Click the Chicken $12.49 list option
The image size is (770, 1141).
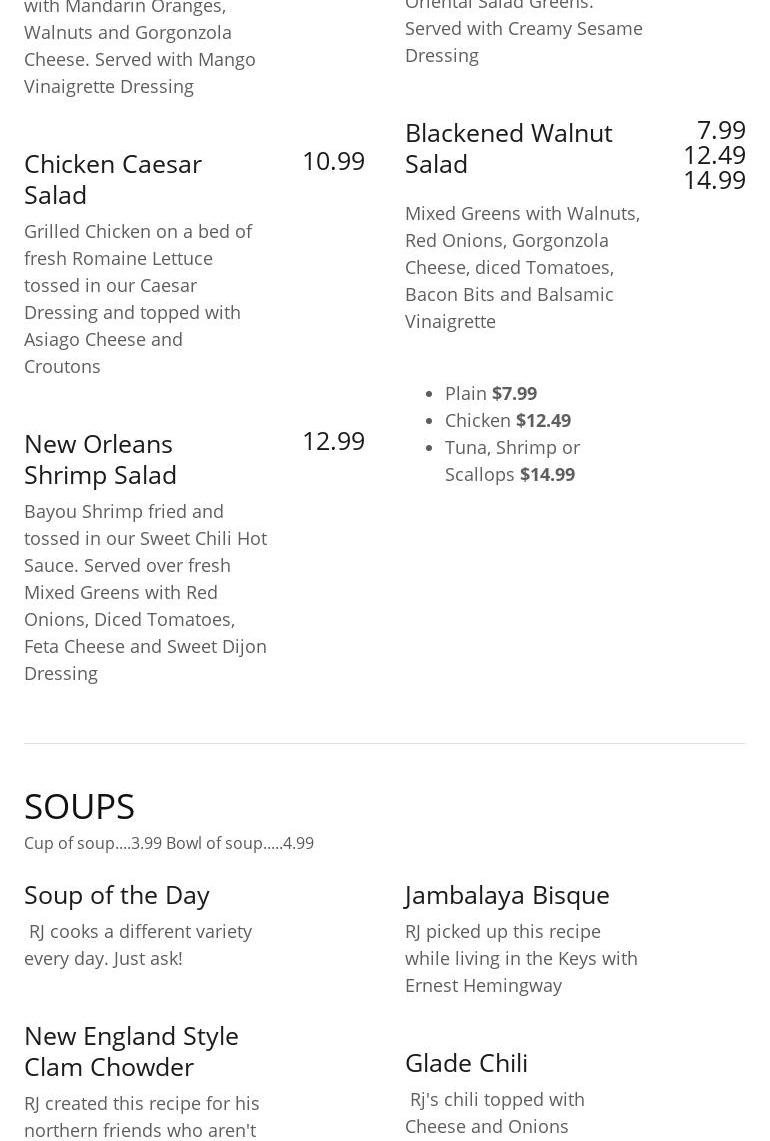pyautogui.click(x=508, y=421)
